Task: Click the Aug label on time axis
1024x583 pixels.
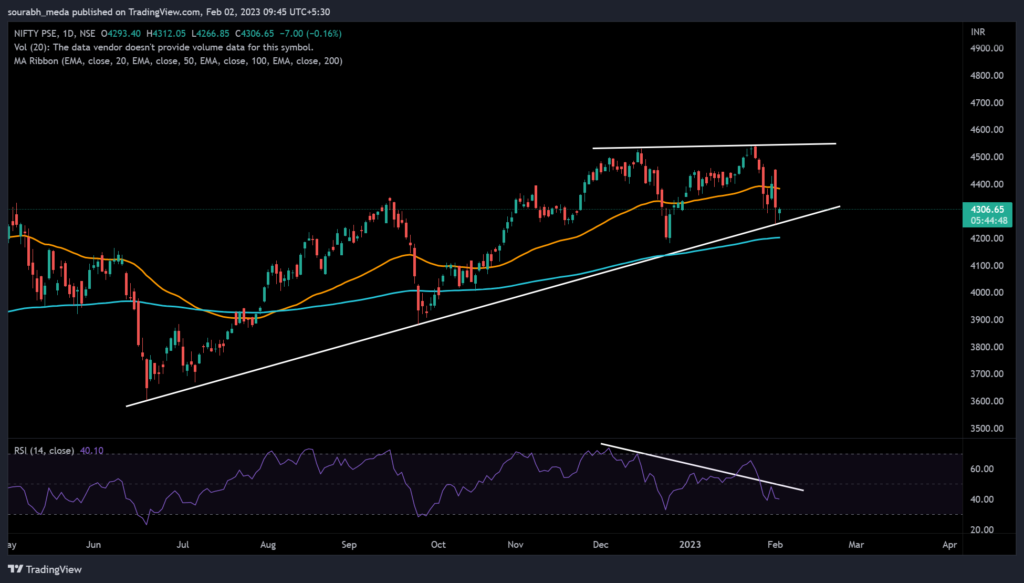Action: tap(268, 544)
